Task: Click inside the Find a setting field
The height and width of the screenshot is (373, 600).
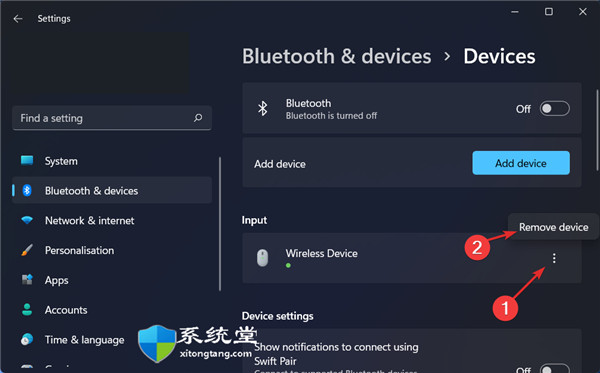Action: point(112,118)
